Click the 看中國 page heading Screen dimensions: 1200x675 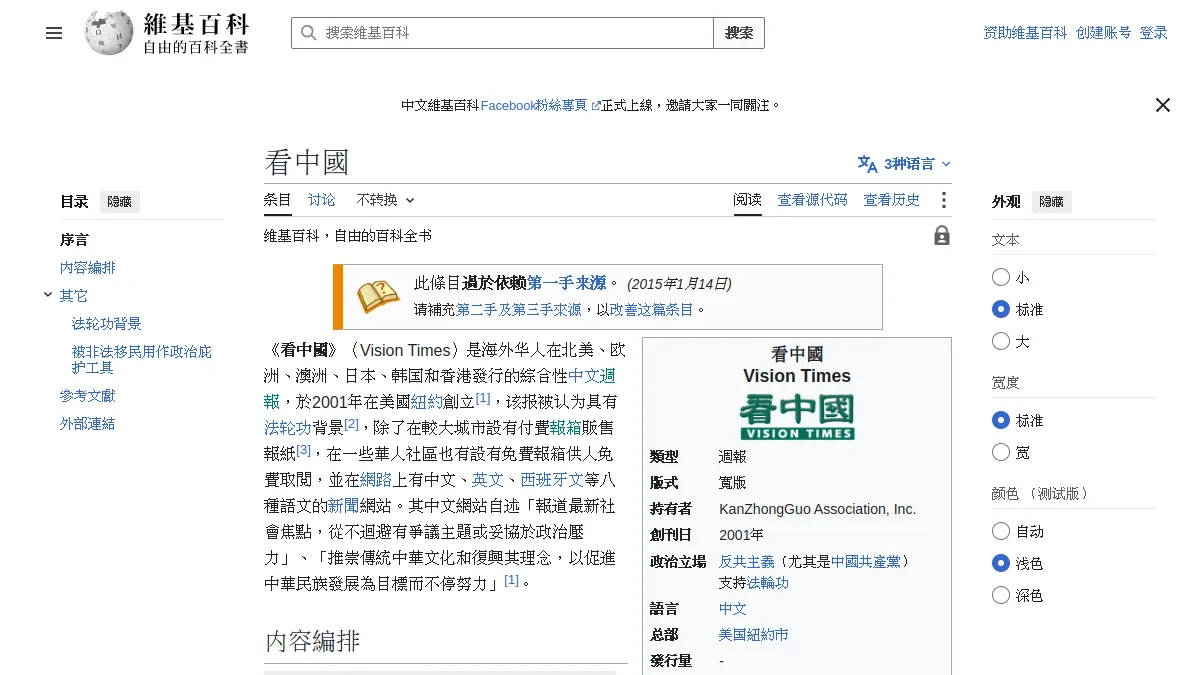tap(306, 163)
